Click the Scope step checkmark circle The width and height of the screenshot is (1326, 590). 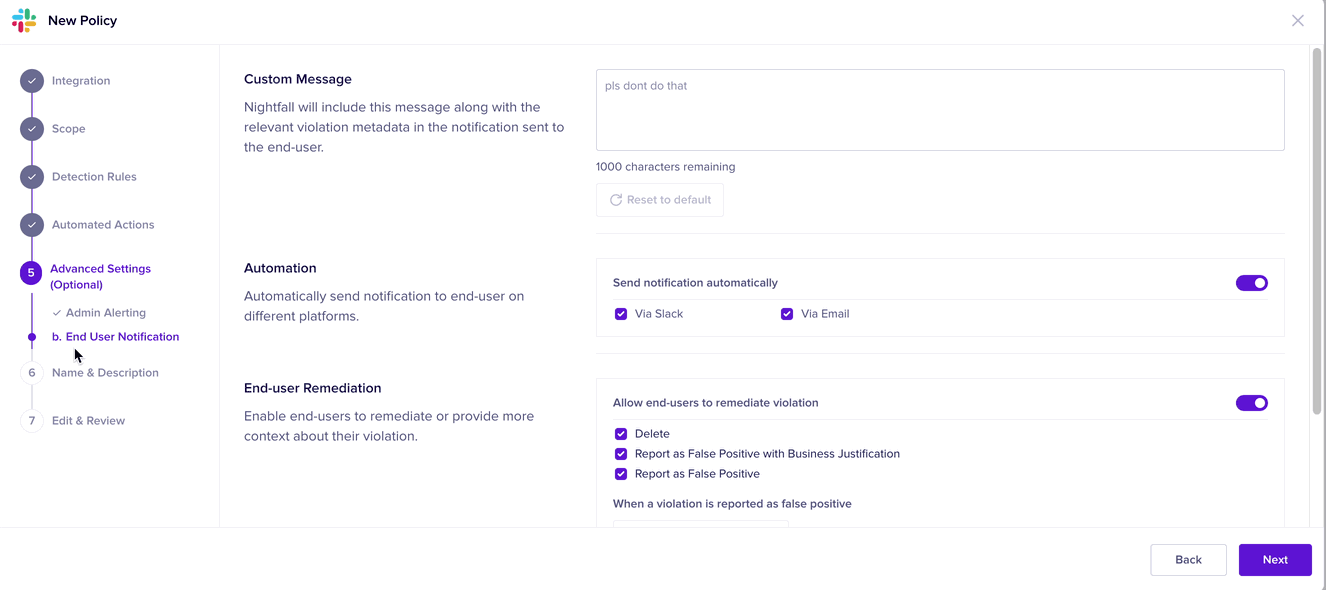32,129
